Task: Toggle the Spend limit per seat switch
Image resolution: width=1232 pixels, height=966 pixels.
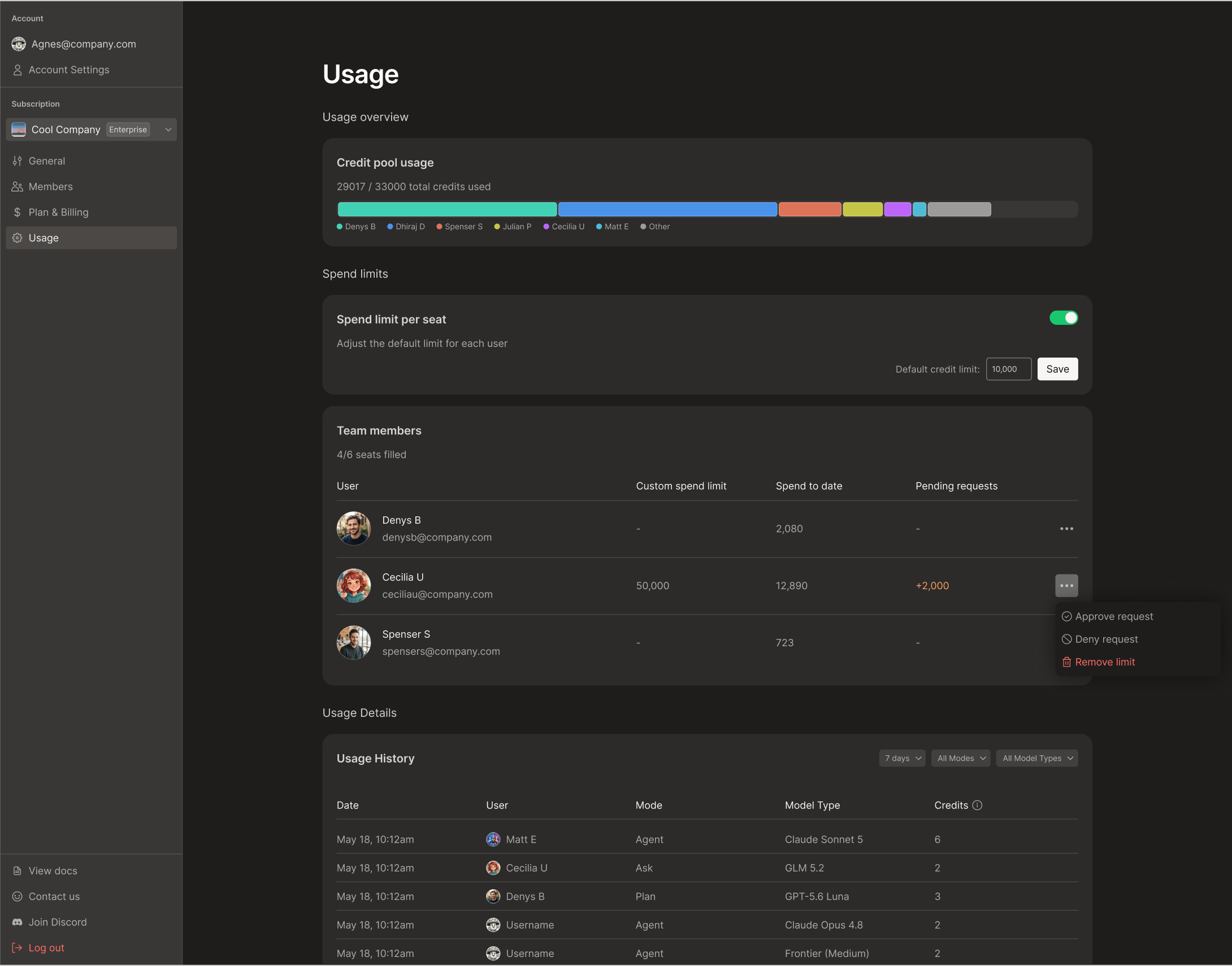Action: click(x=1064, y=318)
